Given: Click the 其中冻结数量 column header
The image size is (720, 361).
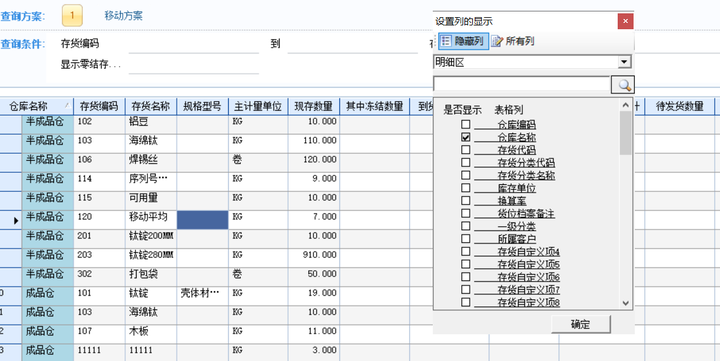Looking at the screenshot, I should (x=374, y=107).
